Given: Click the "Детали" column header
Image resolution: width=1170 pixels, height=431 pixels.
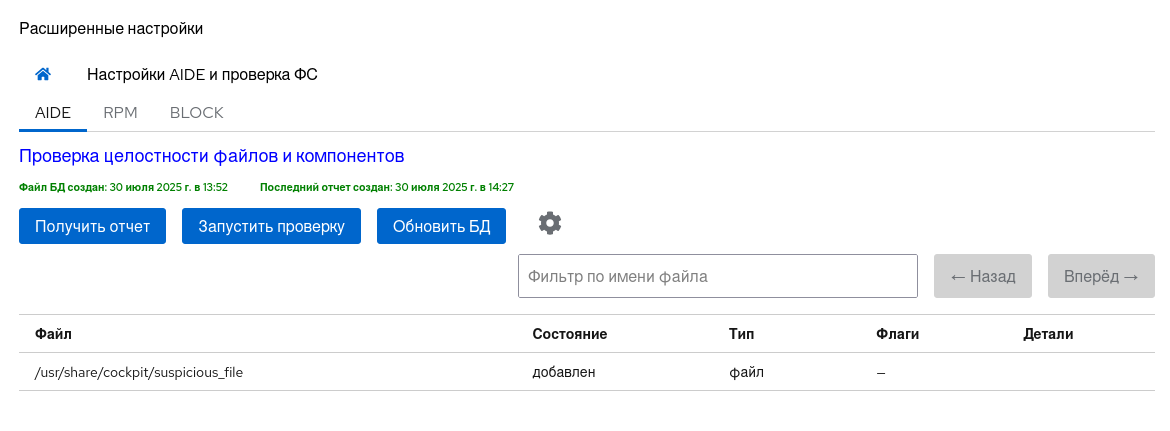Looking at the screenshot, I should click(x=1048, y=334).
